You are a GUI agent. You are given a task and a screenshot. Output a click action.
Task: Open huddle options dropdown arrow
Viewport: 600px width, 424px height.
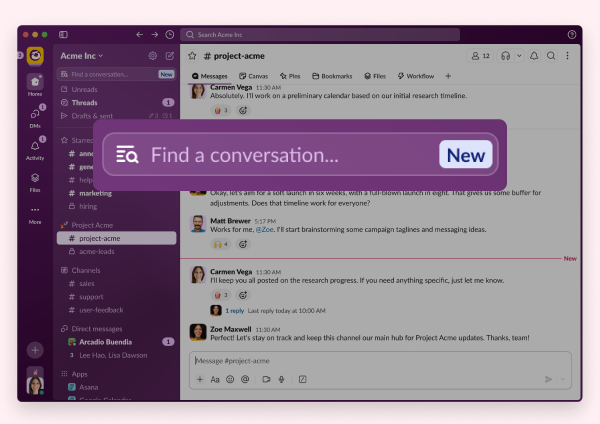519,56
